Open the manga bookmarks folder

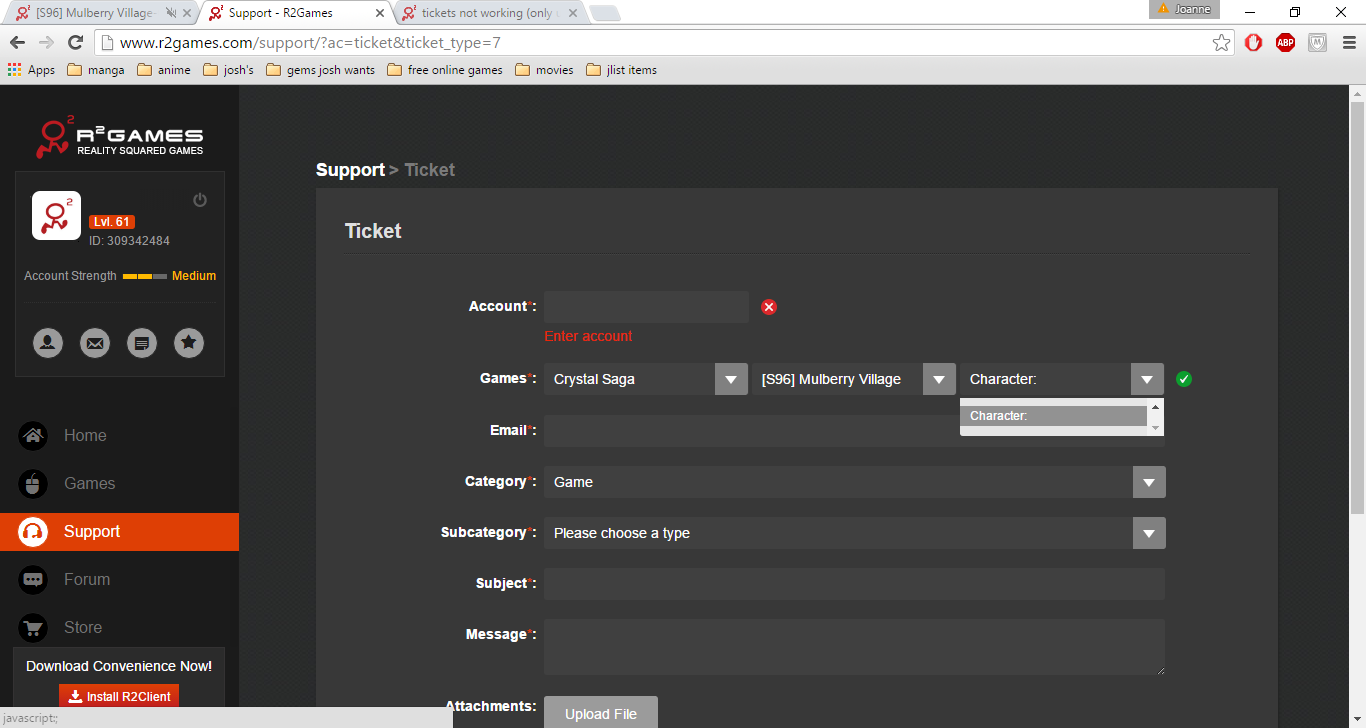pyautogui.click(x=96, y=70)
